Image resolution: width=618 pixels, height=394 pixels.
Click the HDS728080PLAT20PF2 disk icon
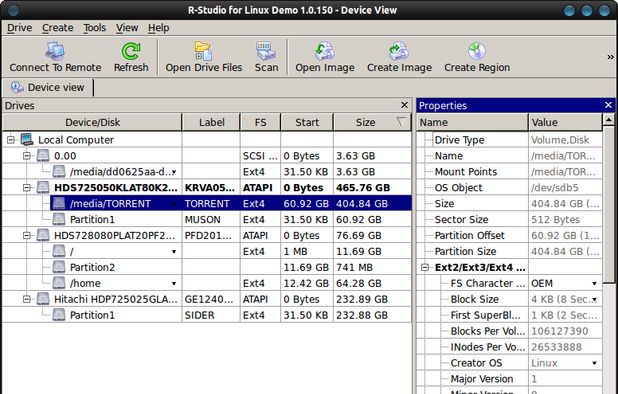(x=43, y=235)
